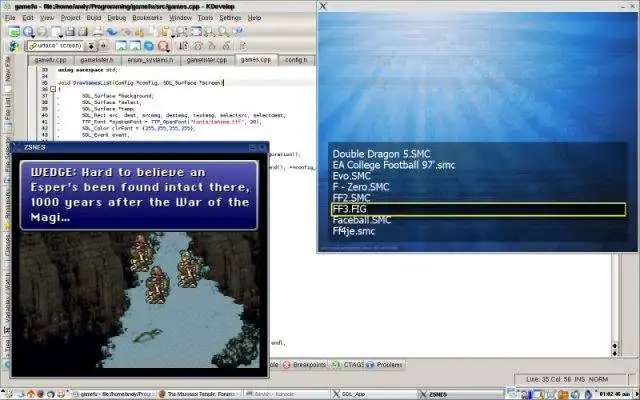Click the clock in the system tray
The width and height of the screenshot is (640, 400).
tap(615, 394)
